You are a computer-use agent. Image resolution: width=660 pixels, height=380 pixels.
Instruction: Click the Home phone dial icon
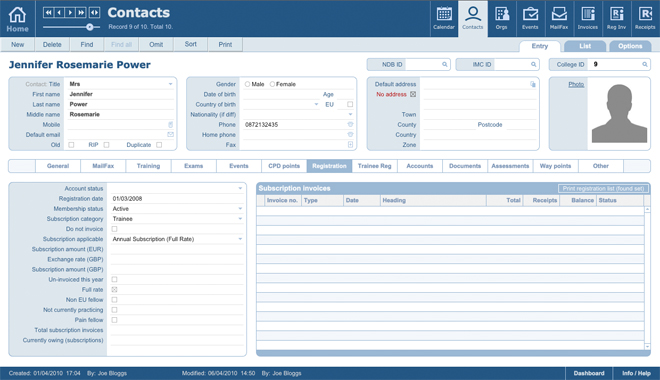[x=350, y=135]
